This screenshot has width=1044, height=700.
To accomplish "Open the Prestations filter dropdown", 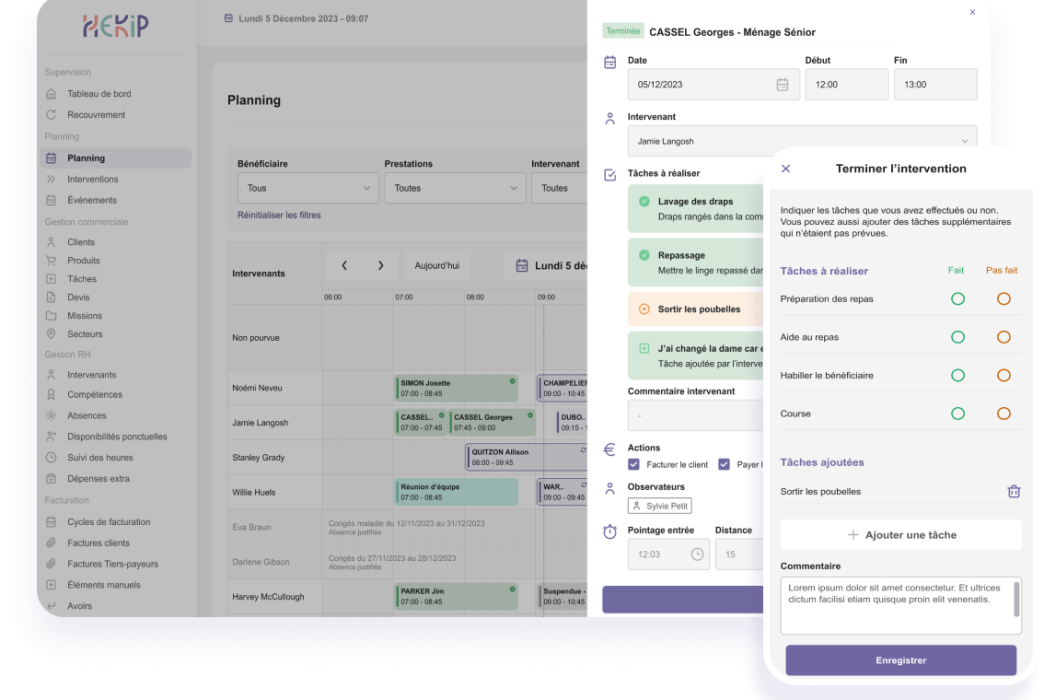I will coord(455,188).
